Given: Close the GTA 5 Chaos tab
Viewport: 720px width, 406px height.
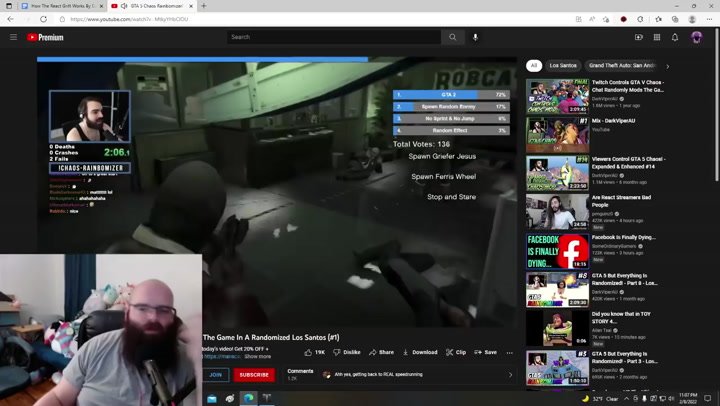Looking at the screenshot, I should tap(191, 6).
